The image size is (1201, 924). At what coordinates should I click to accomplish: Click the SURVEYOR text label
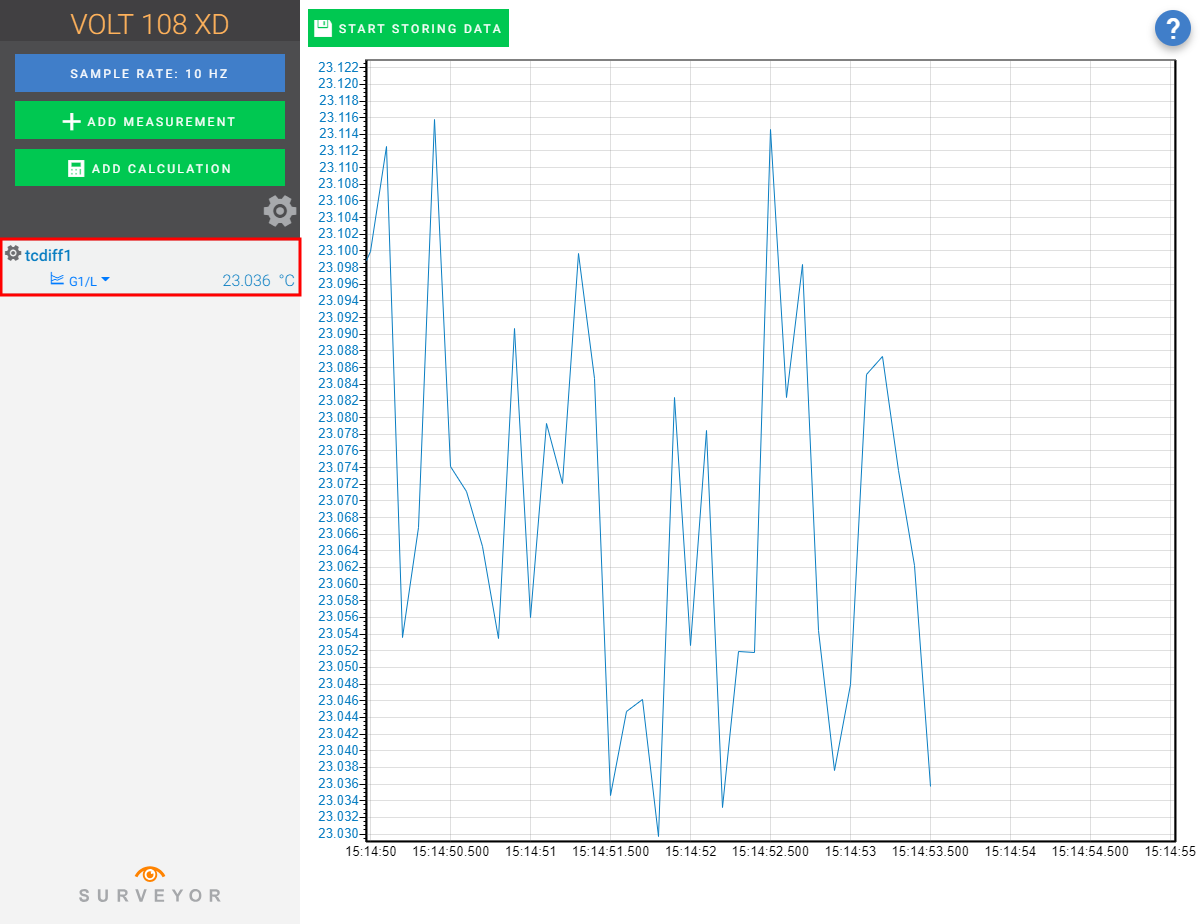pyautogui.click(x=150, y=895)
